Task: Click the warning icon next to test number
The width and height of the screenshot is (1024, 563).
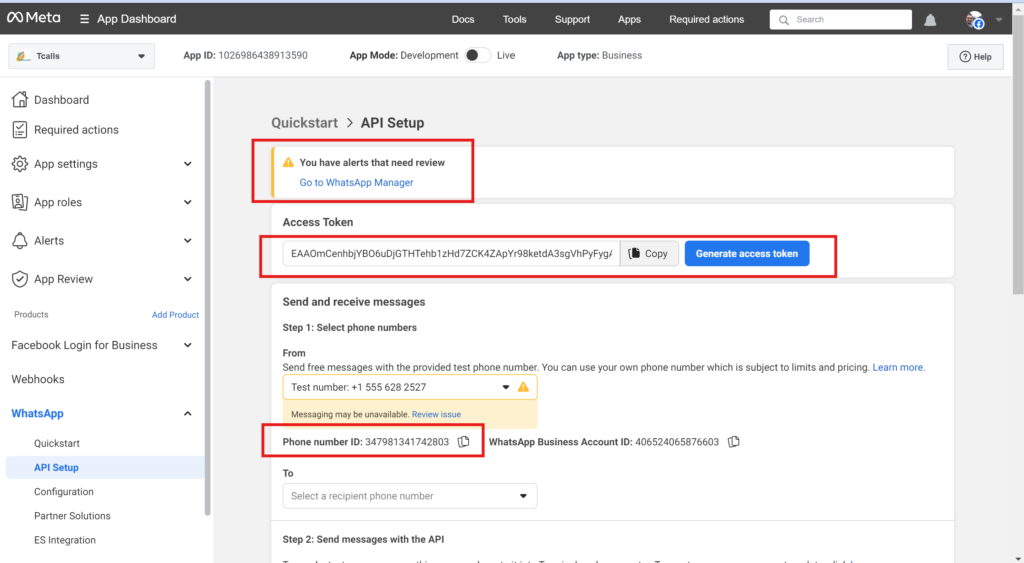Action: click(523, 387)
